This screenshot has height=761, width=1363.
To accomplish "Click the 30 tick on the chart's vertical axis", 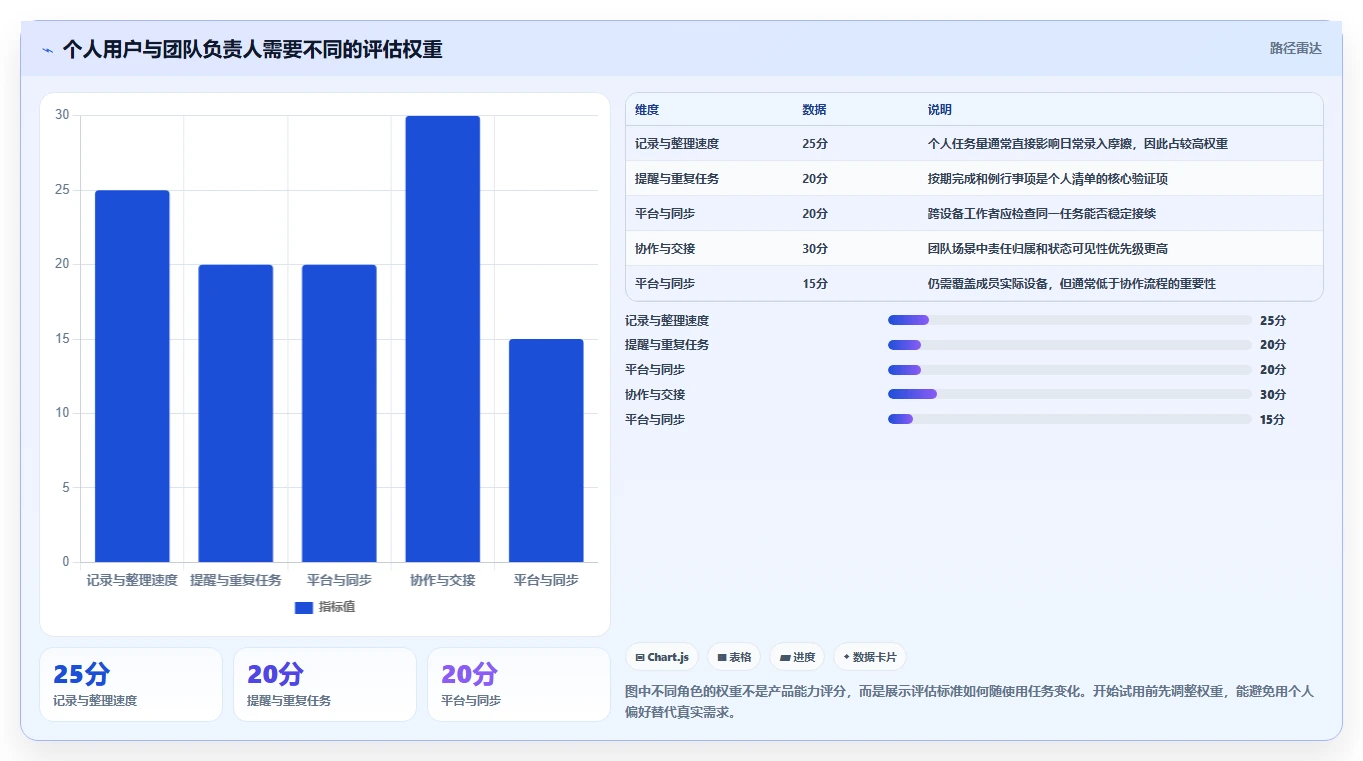I will click(62, 115).
